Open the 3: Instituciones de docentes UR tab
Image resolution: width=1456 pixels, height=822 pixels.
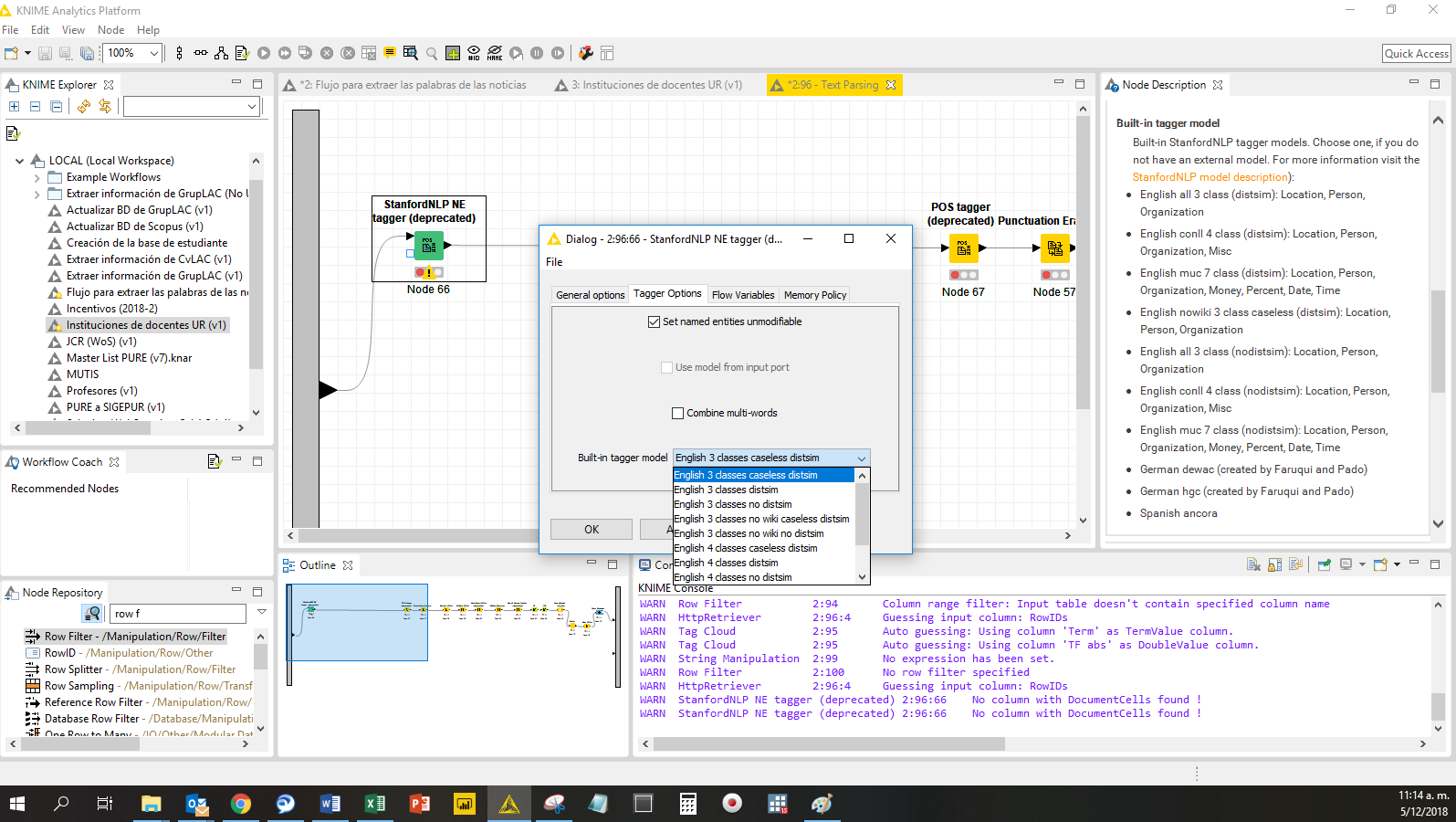648,85
